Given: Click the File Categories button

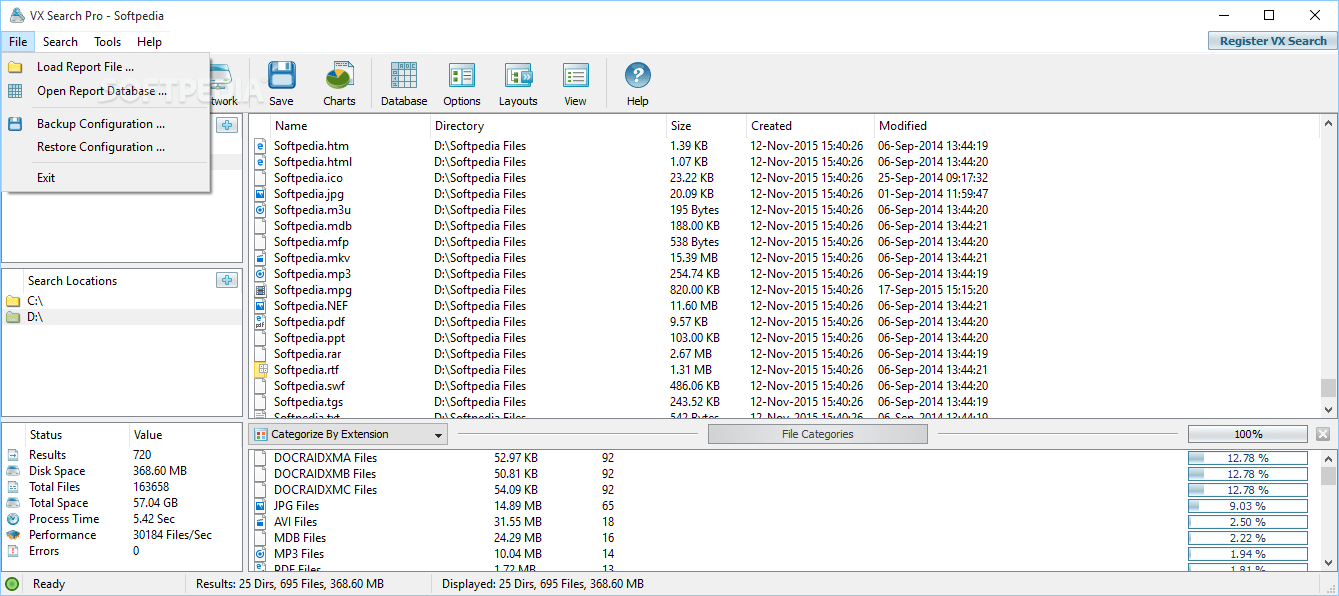Looking at the screenshot, I should coord(817,434).
